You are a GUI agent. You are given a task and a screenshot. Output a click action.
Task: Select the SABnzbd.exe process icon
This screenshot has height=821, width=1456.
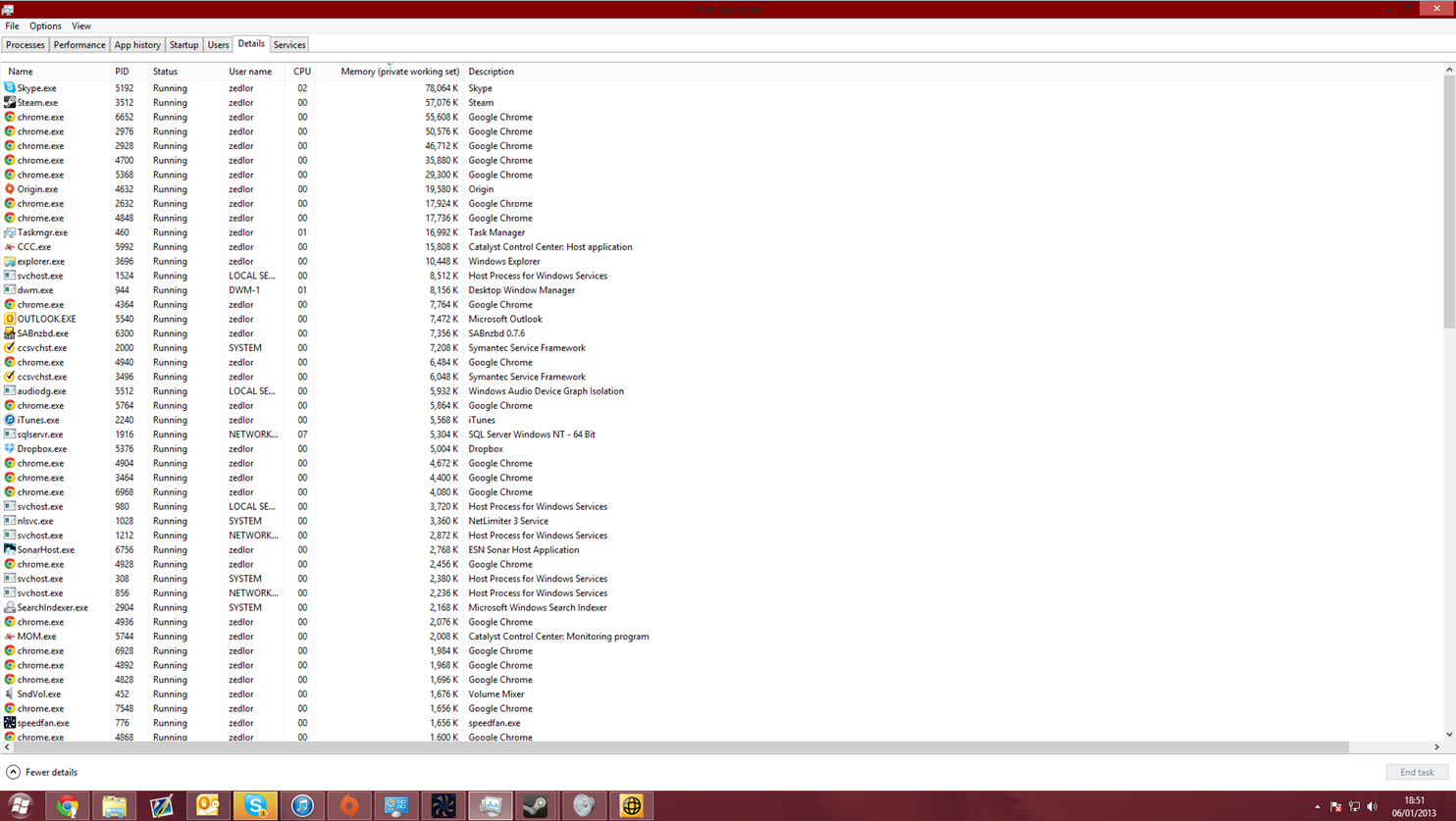click(10, 333)
